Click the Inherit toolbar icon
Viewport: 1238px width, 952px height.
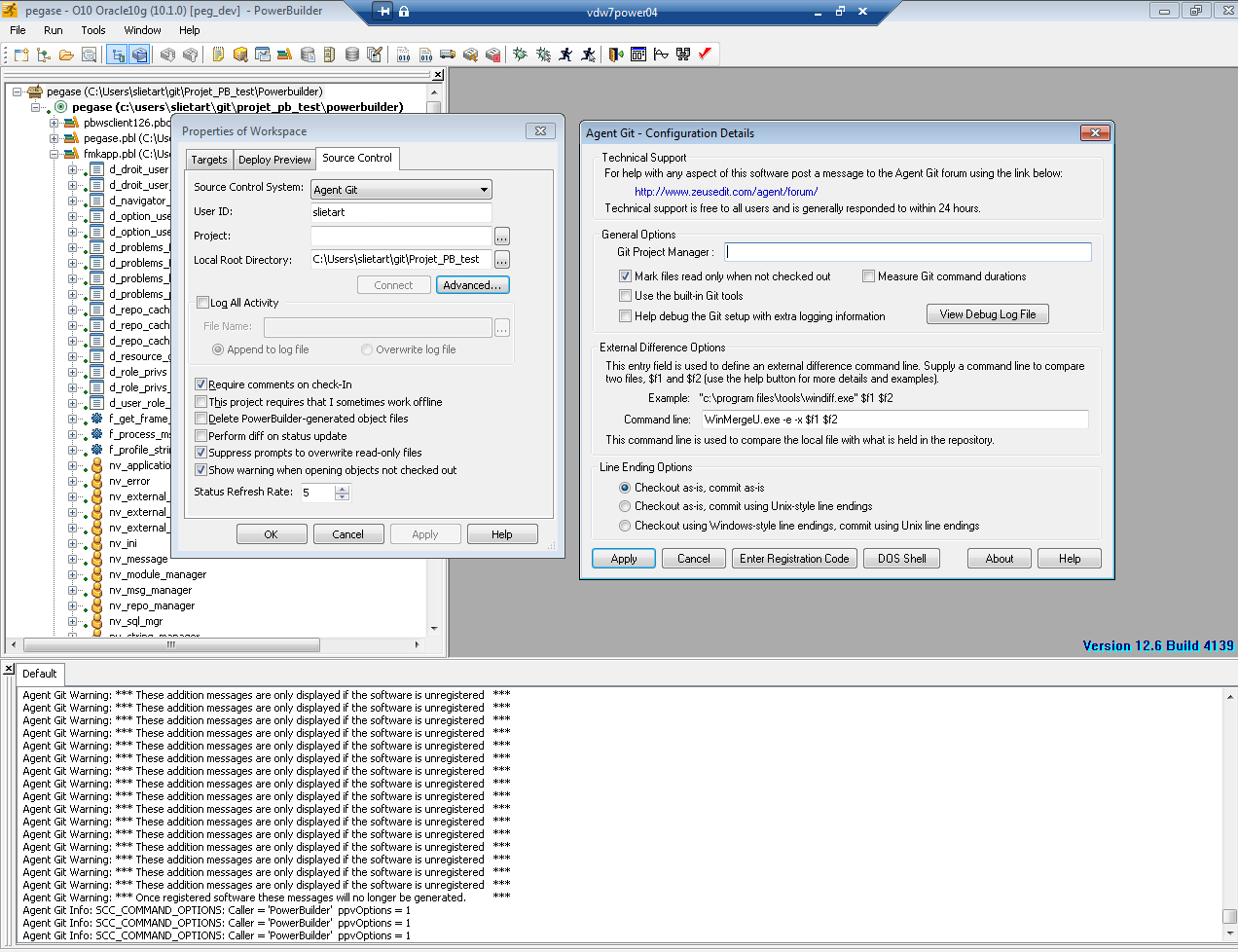tap(44, 55)
